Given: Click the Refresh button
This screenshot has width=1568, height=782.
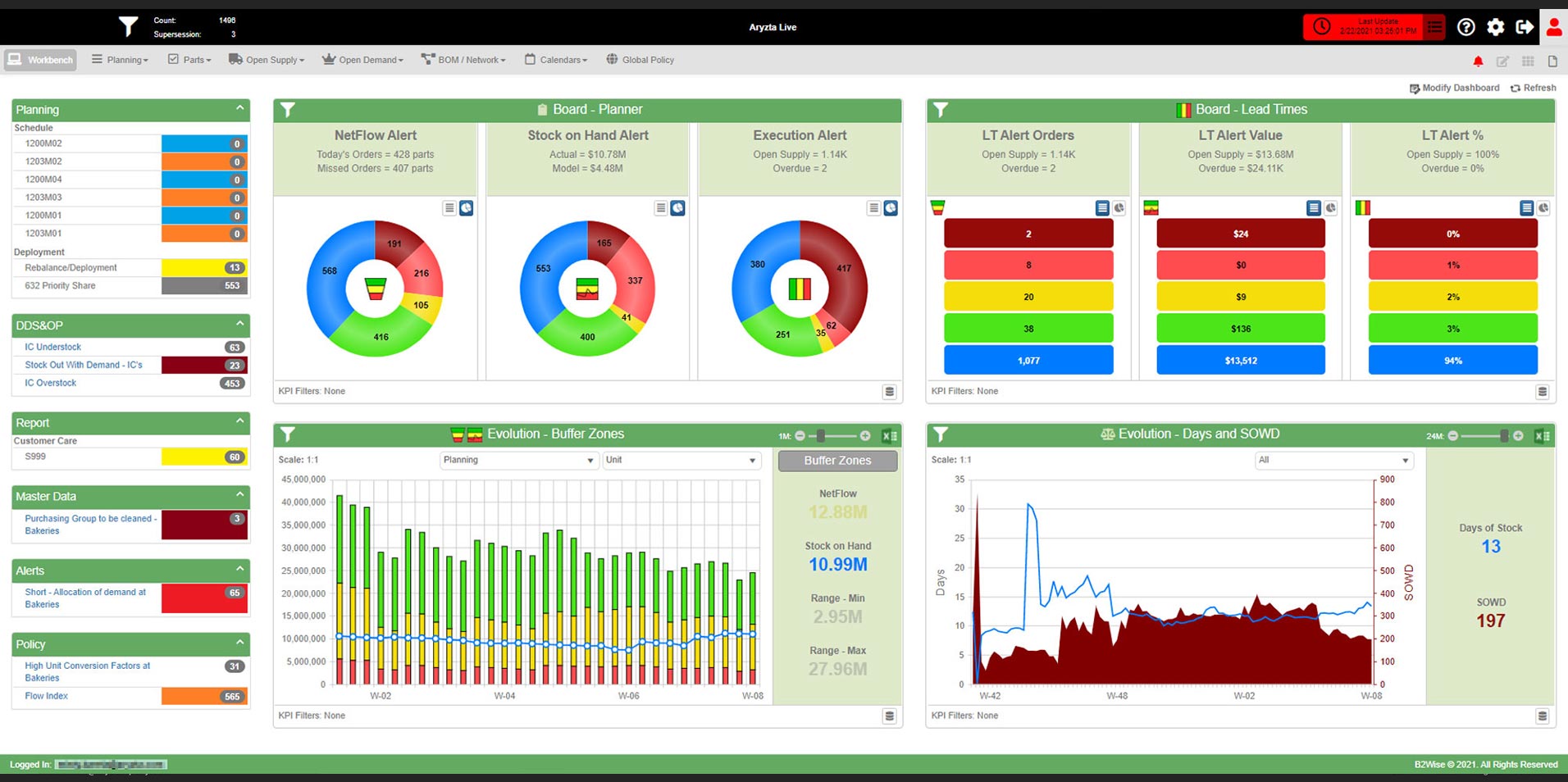Looking at the screenshot, I should pos(1533,88).
